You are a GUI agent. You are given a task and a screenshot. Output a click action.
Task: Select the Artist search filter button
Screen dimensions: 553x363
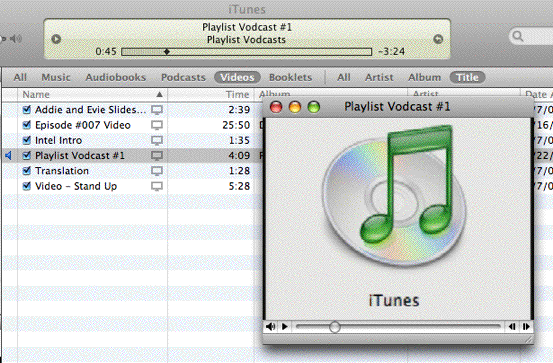point(379,77)
